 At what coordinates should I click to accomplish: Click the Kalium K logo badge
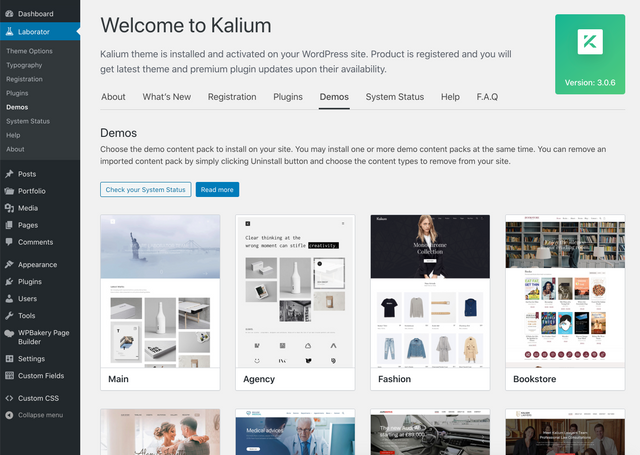pyautogui.click(x=590, y=42)
